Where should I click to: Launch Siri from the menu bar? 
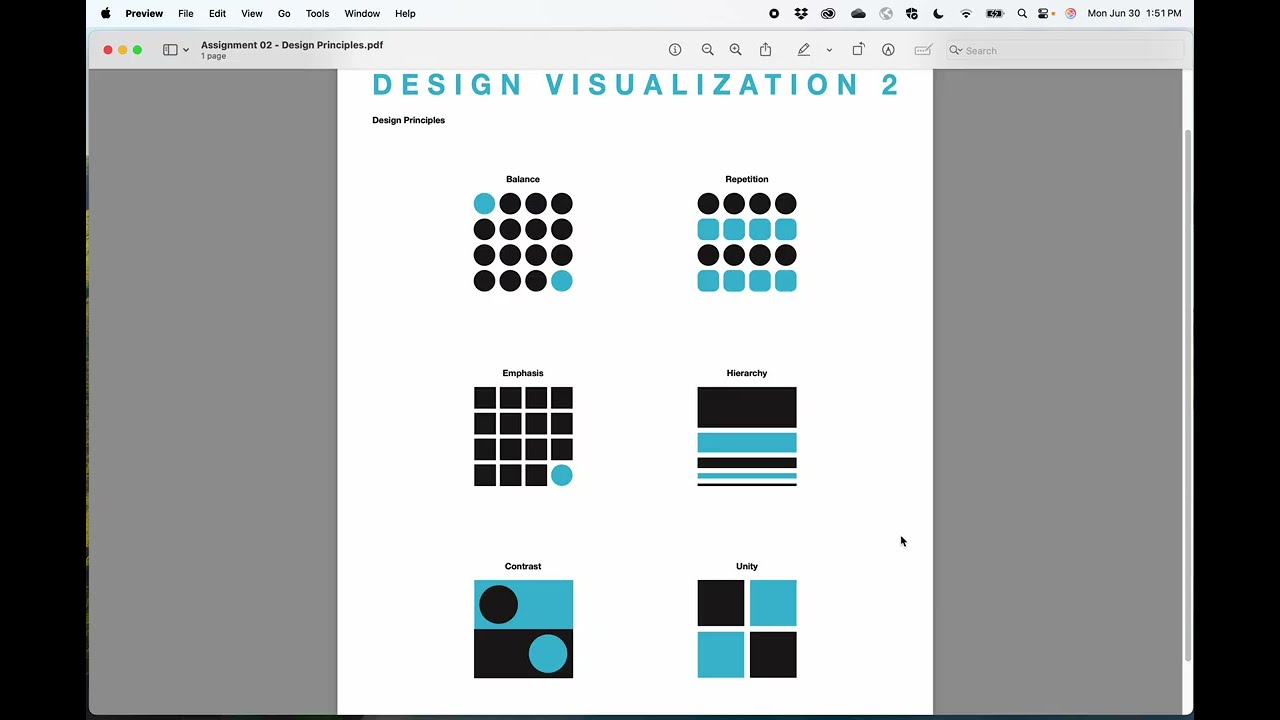pyautogui.click(x=1071, y=14)
